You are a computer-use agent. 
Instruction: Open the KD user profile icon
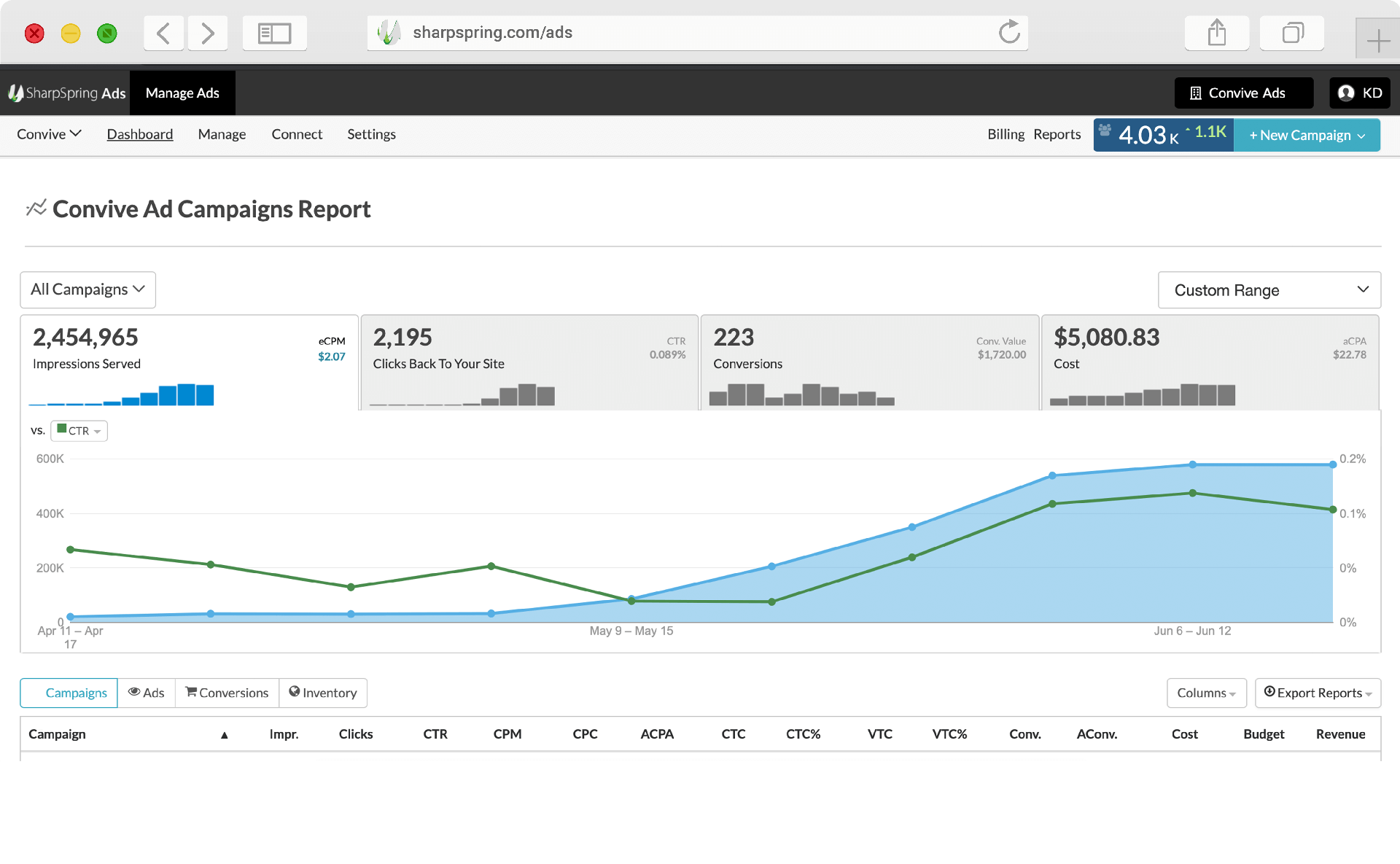(x=1360, y=93)
